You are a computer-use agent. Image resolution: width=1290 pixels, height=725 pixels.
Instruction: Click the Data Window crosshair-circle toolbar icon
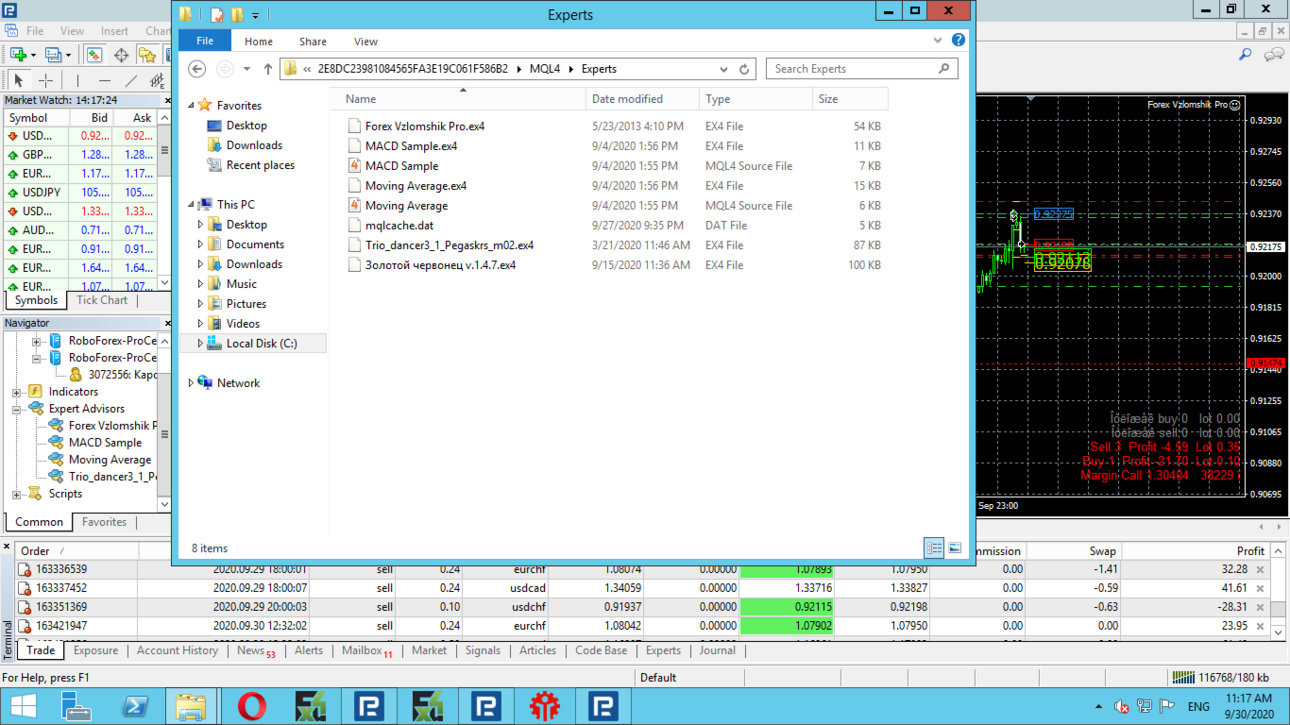(121, 55)
